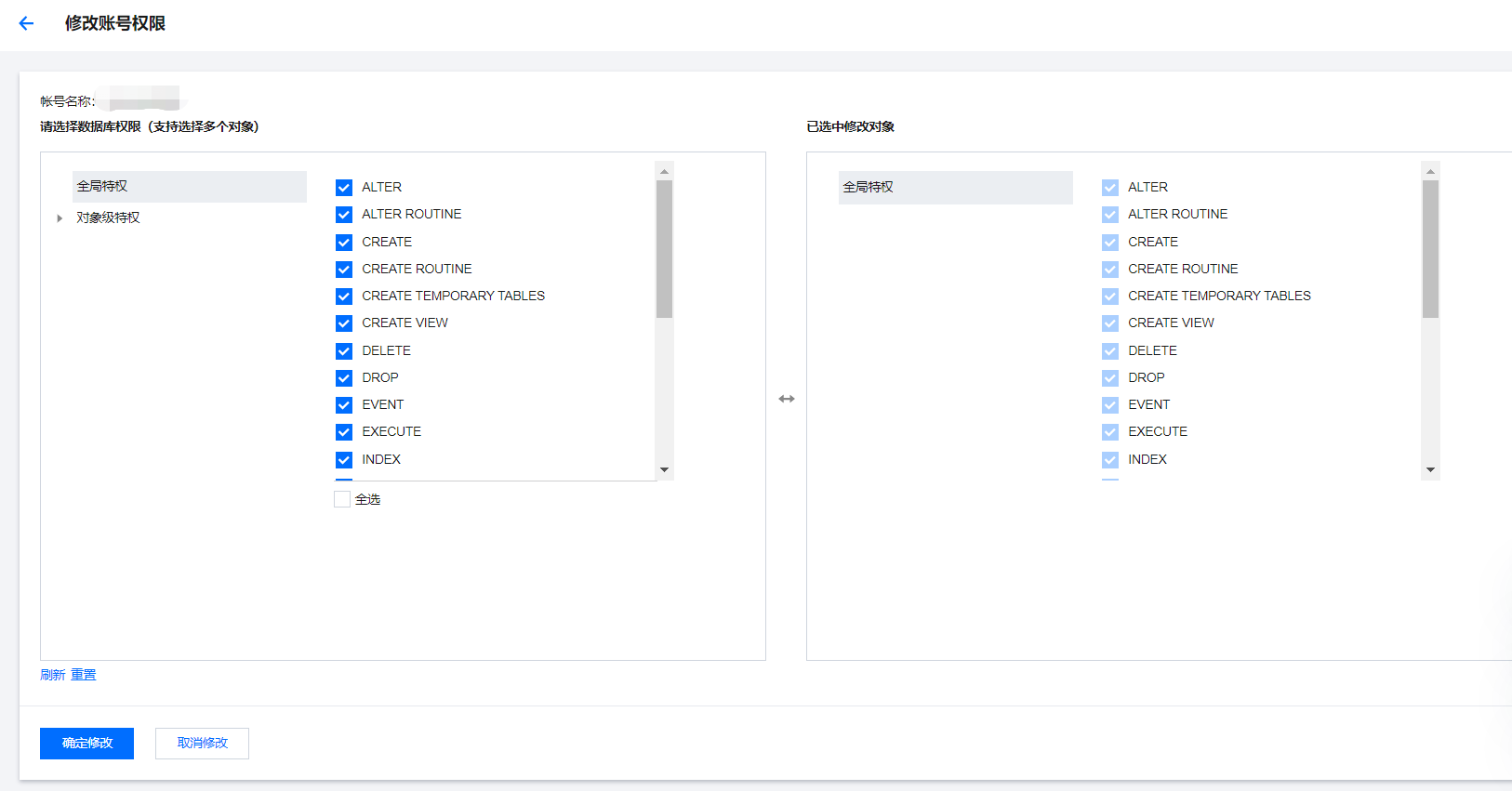Uncheck the ALTER privilege in left list
1512x791 pixels.
[x=344, y=188]
